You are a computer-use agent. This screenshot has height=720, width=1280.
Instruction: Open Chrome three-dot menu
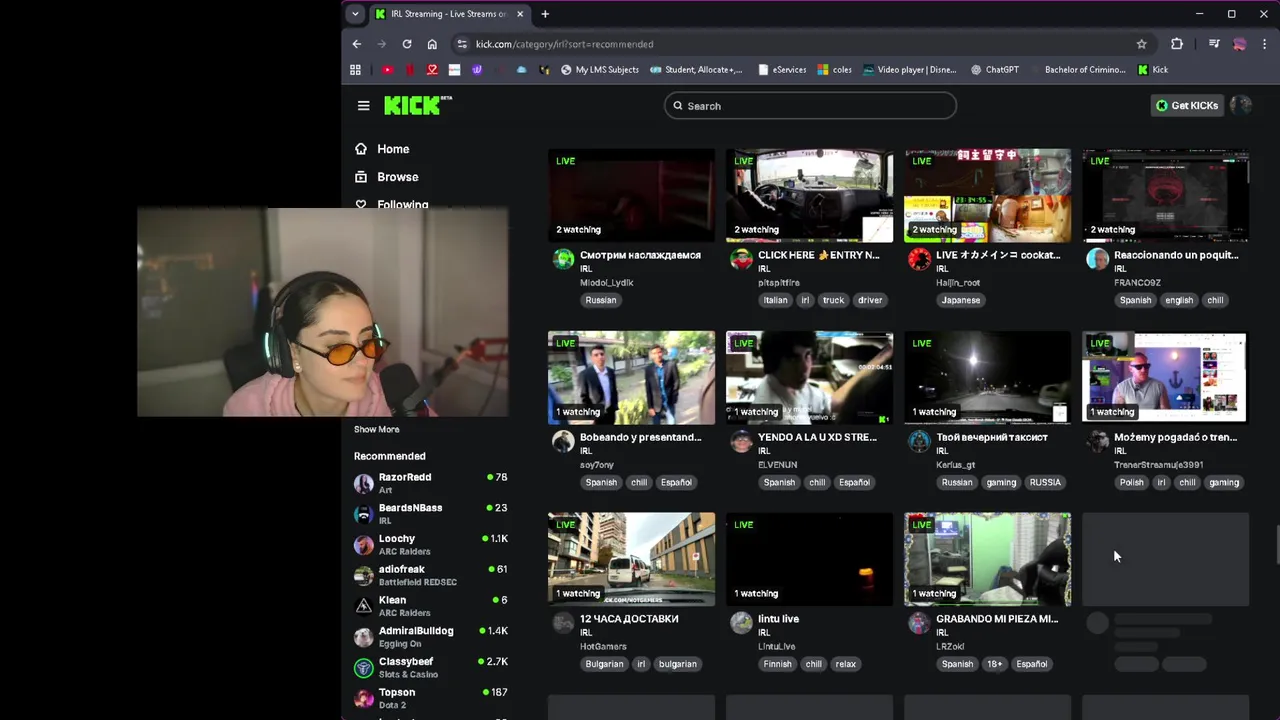click(x=1265, y=44)
